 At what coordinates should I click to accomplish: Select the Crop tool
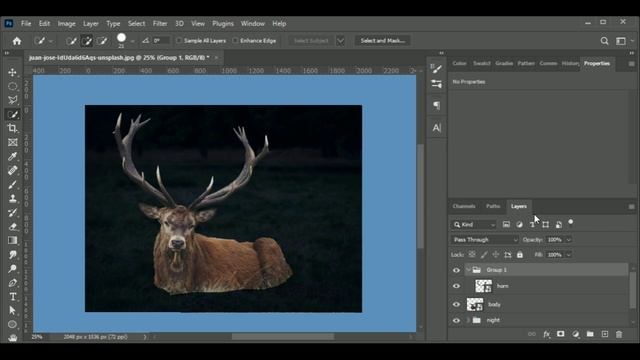pos(13,128)
